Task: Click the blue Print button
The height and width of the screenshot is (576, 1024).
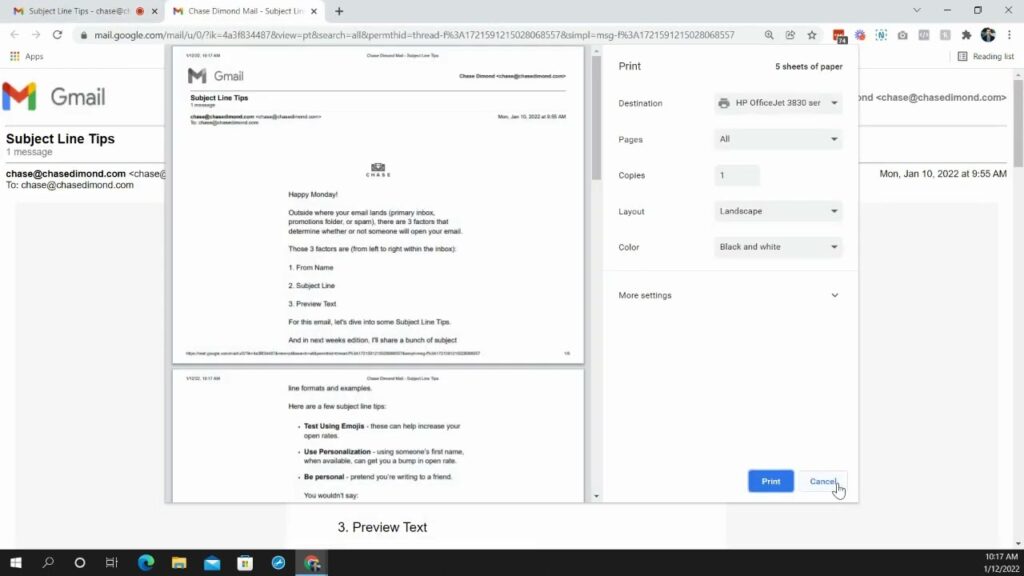Action: (770, 481)
